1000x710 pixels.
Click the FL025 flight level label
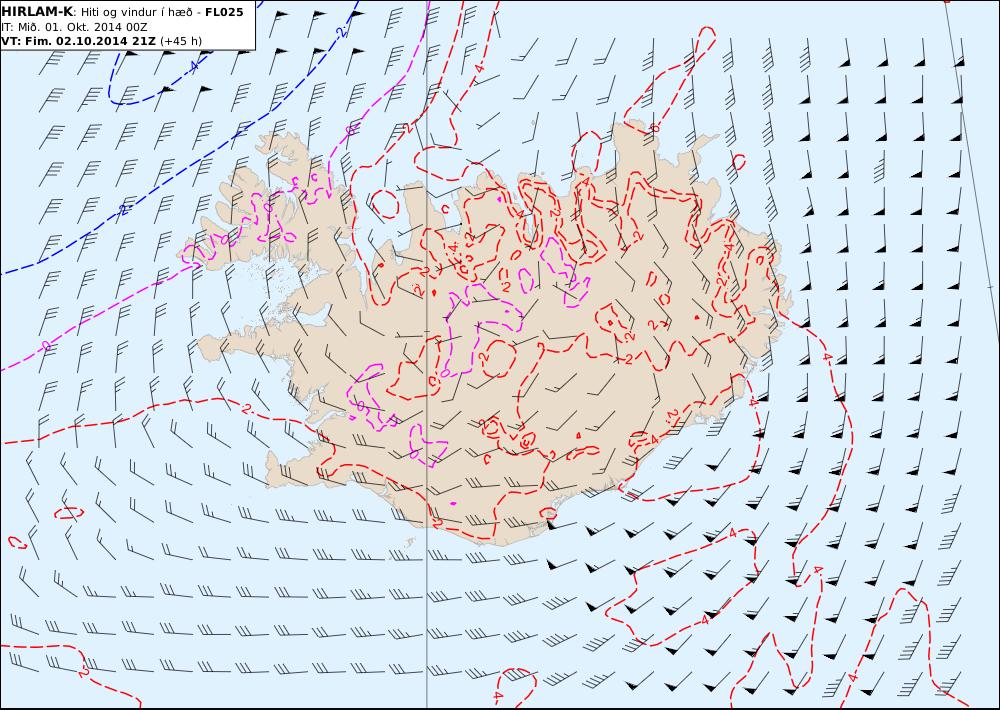(x=224, y=12)
